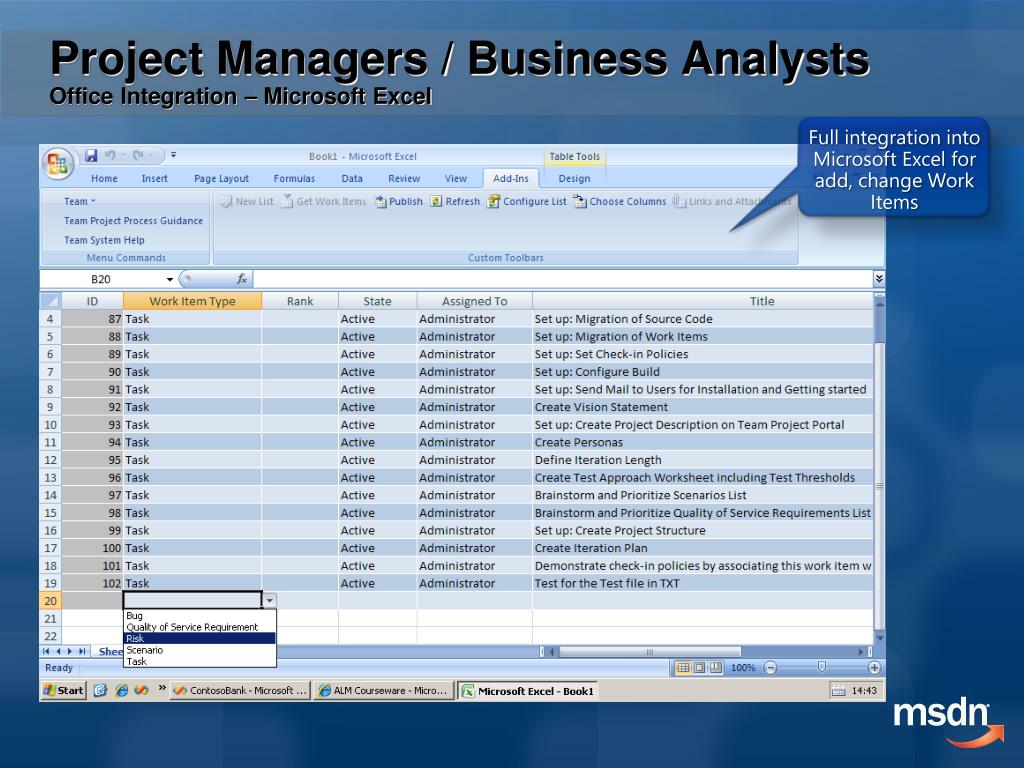This screenshot has height=768, width=1024.
Task: Go to first sheet navigation arrow
Action: [x=46, y=651]
